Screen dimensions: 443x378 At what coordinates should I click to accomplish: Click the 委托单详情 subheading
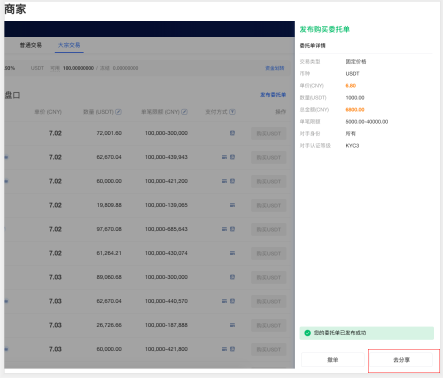tap(312, 46)
